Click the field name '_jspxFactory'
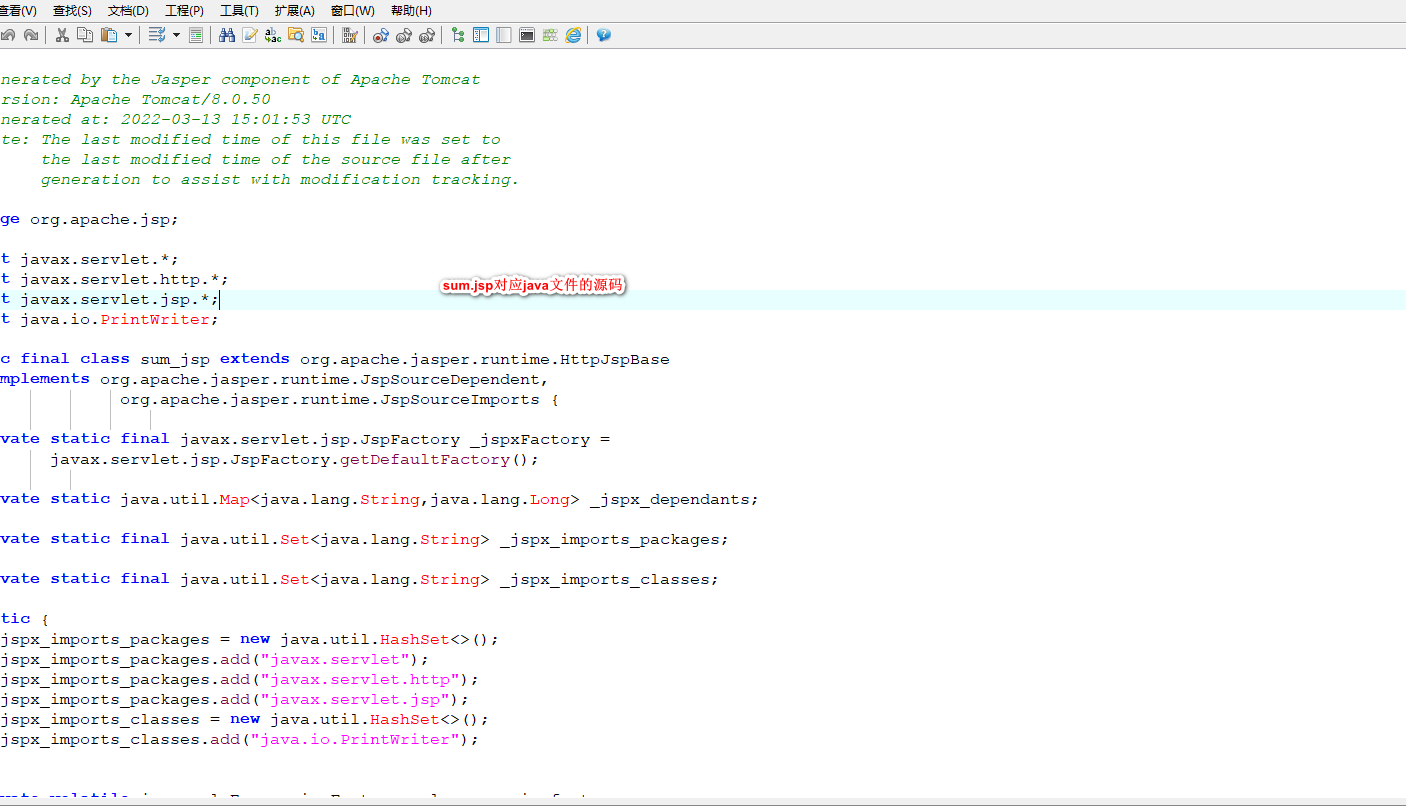Screen dimensions: 1406x806 click(530, 440)
